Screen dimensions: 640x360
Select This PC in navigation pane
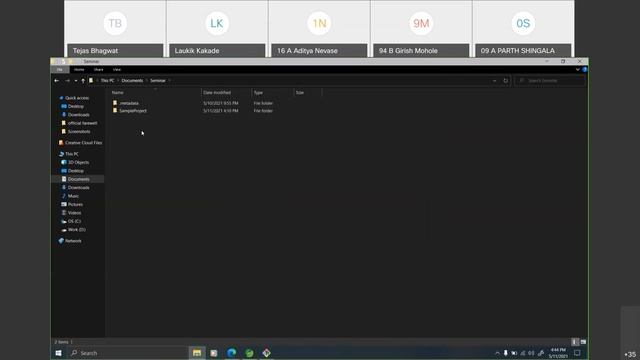[x=71, y=154]
